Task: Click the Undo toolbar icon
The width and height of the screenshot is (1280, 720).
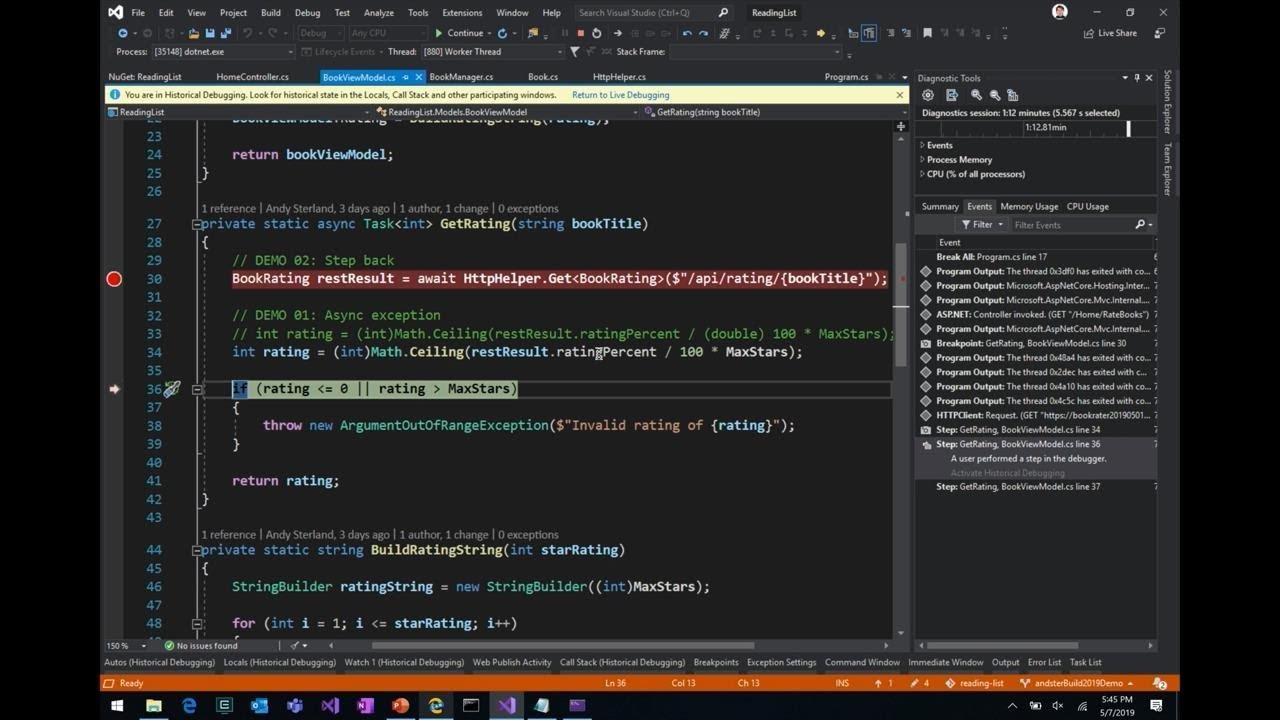Action: point(248,33)
